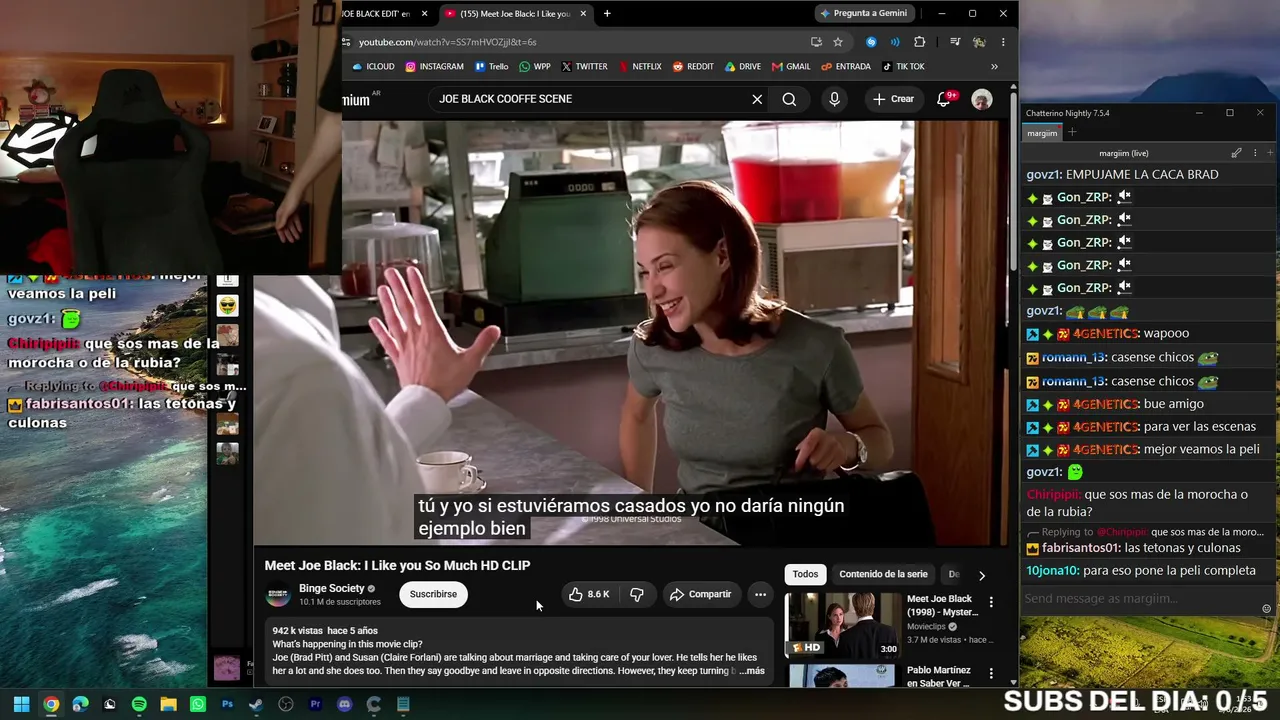Open the NETFLIX bookmark
This screenshot has height=720, width=1280.
640,67
